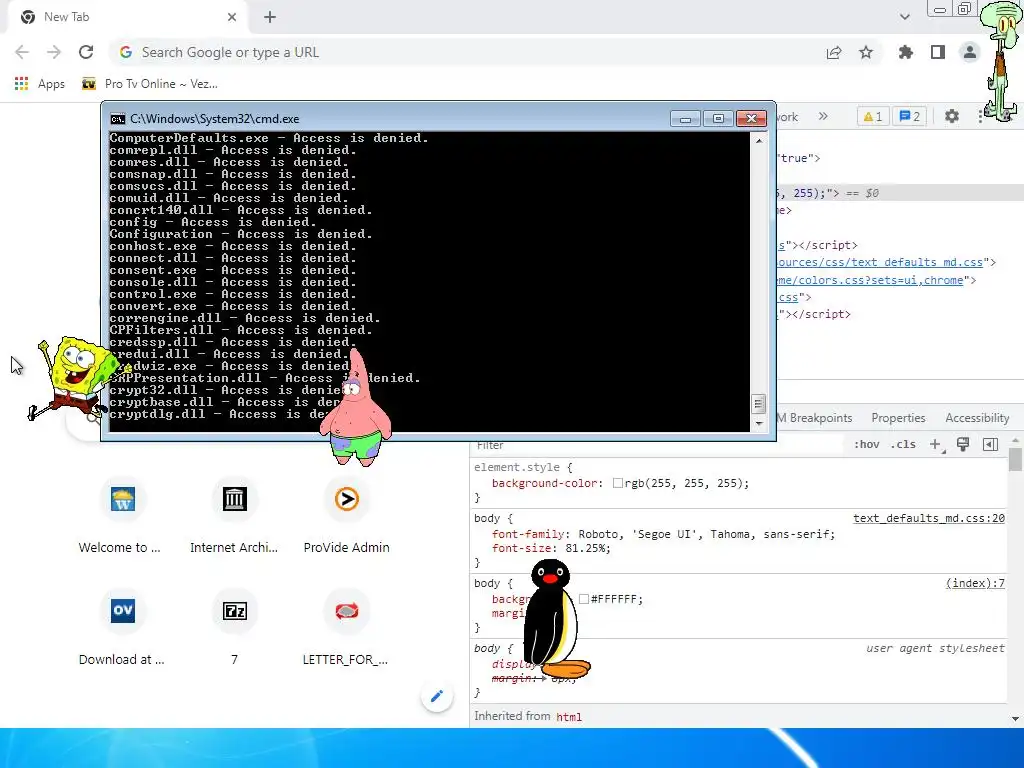Go forward in Chrome history
Viewport: 1024px width, 768px height.
[54, 52]
